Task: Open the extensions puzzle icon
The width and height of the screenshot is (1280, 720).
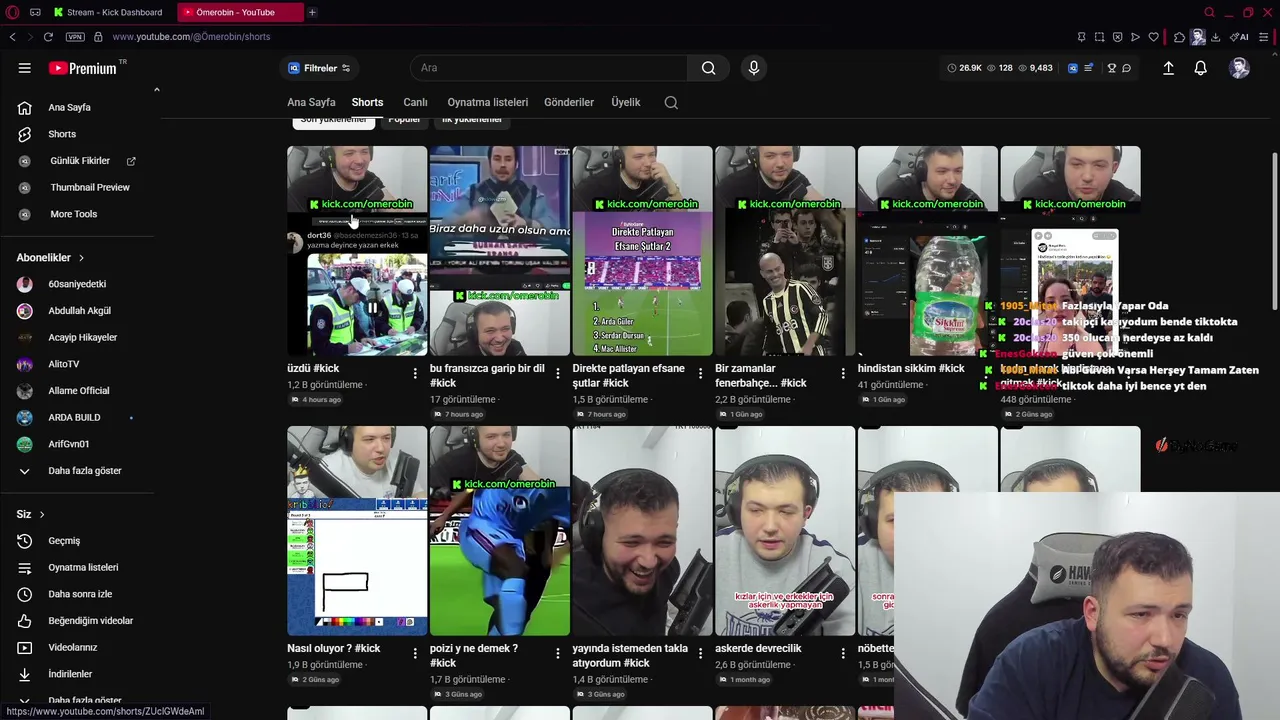Action: click(1179, 37)
